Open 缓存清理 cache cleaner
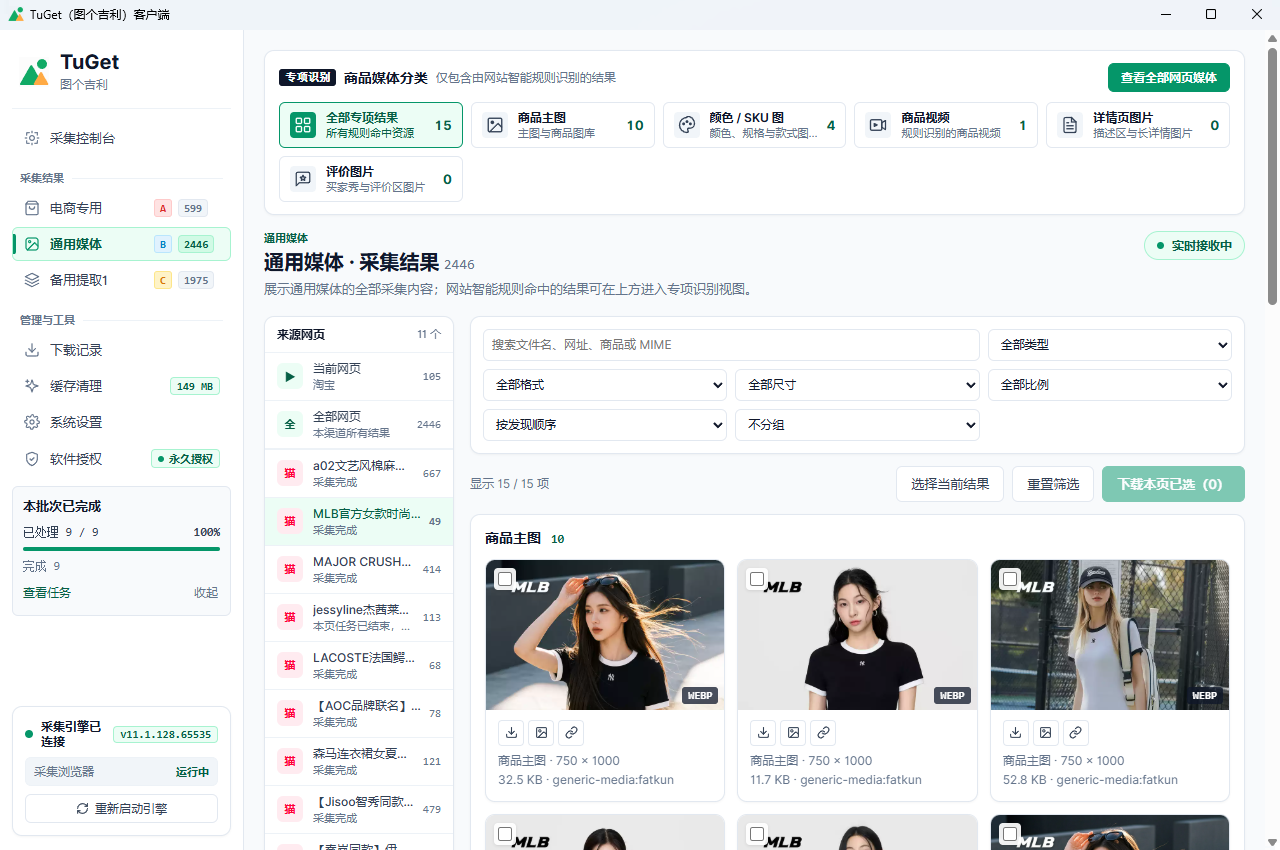Viewport: 1280px width, 850px height. pyautogui.click(x=121, y=386)
